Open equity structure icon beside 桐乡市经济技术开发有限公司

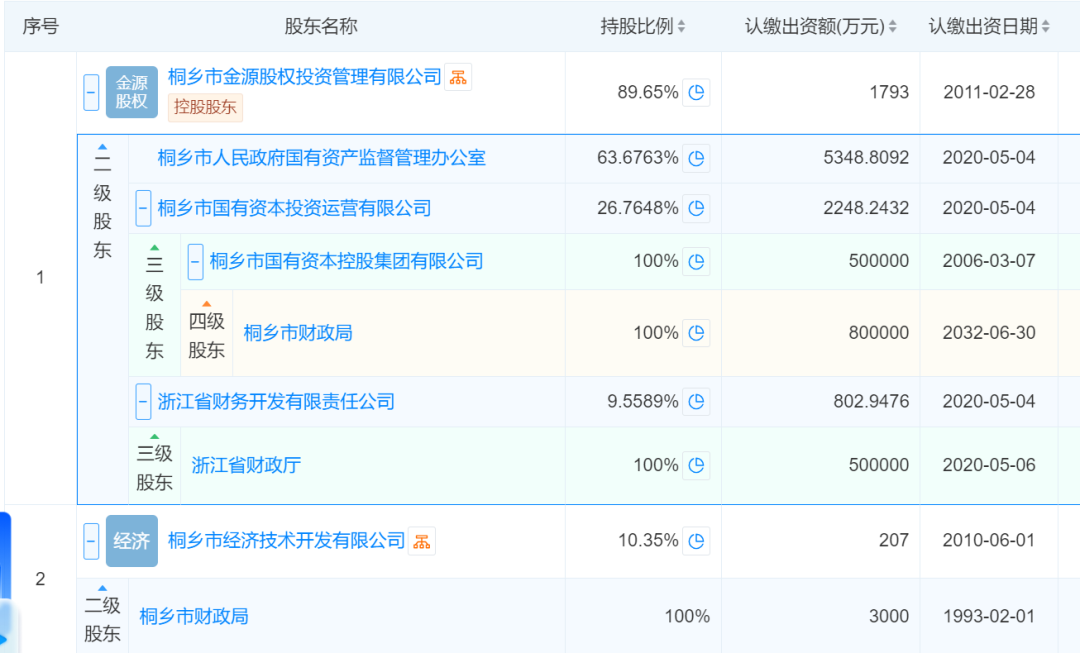coord(422,541)
